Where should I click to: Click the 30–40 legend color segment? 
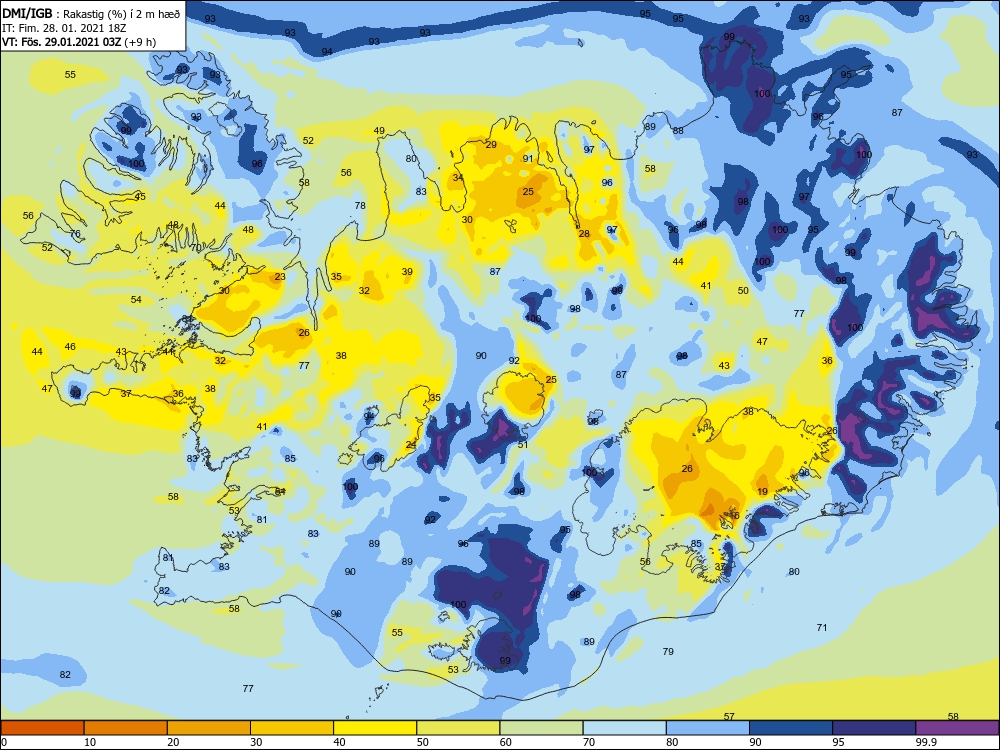[292, 728]
